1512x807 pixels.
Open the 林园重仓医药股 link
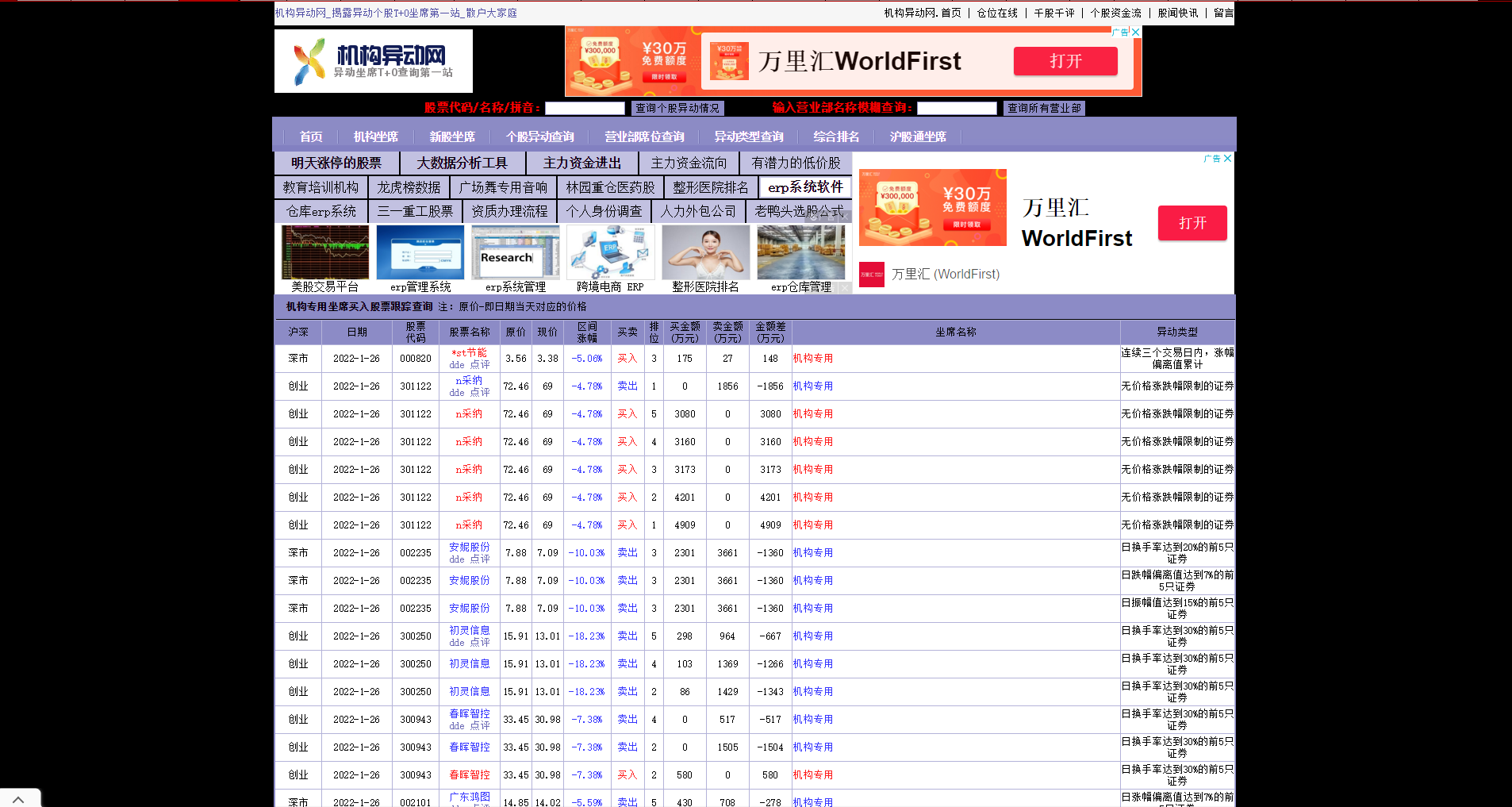pyautogui.click(x=611, y=187)
